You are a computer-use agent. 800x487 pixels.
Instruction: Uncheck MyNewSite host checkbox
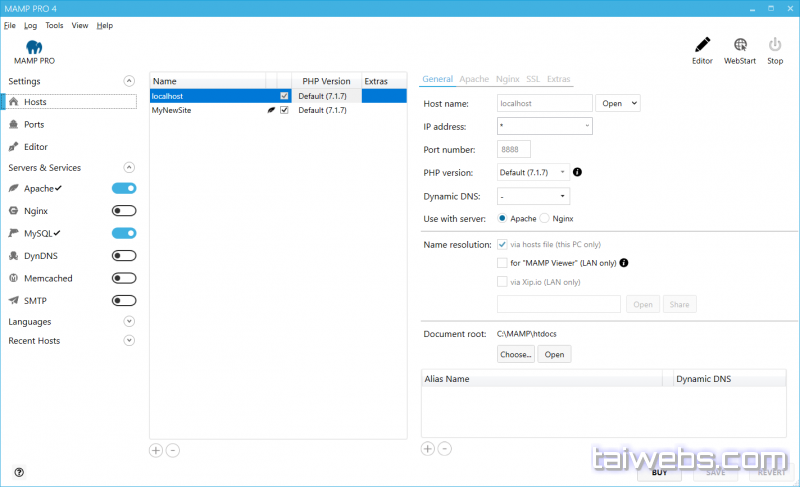[x=284, y=110]
